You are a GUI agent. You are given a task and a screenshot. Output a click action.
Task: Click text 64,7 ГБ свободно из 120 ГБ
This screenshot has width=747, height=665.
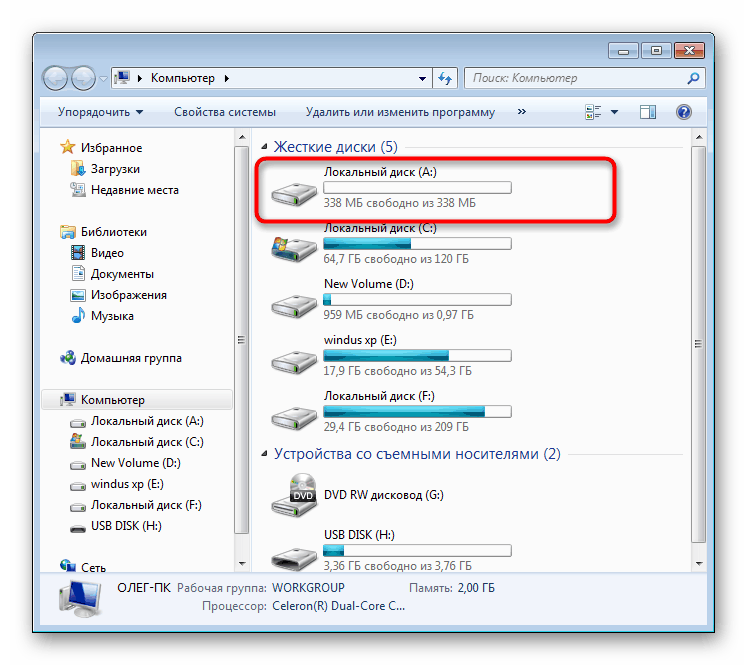click(x=396, y=259)
